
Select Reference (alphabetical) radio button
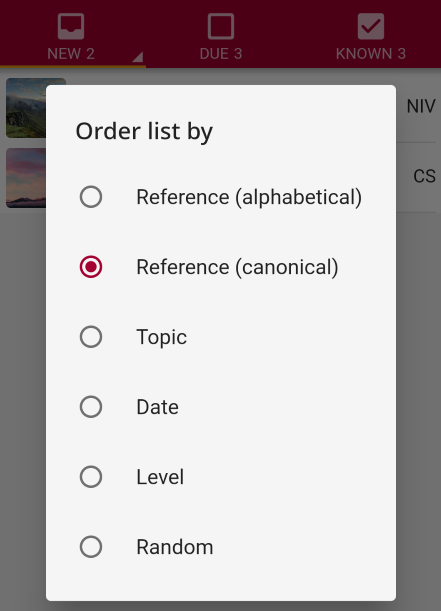(x=91, y=197)
